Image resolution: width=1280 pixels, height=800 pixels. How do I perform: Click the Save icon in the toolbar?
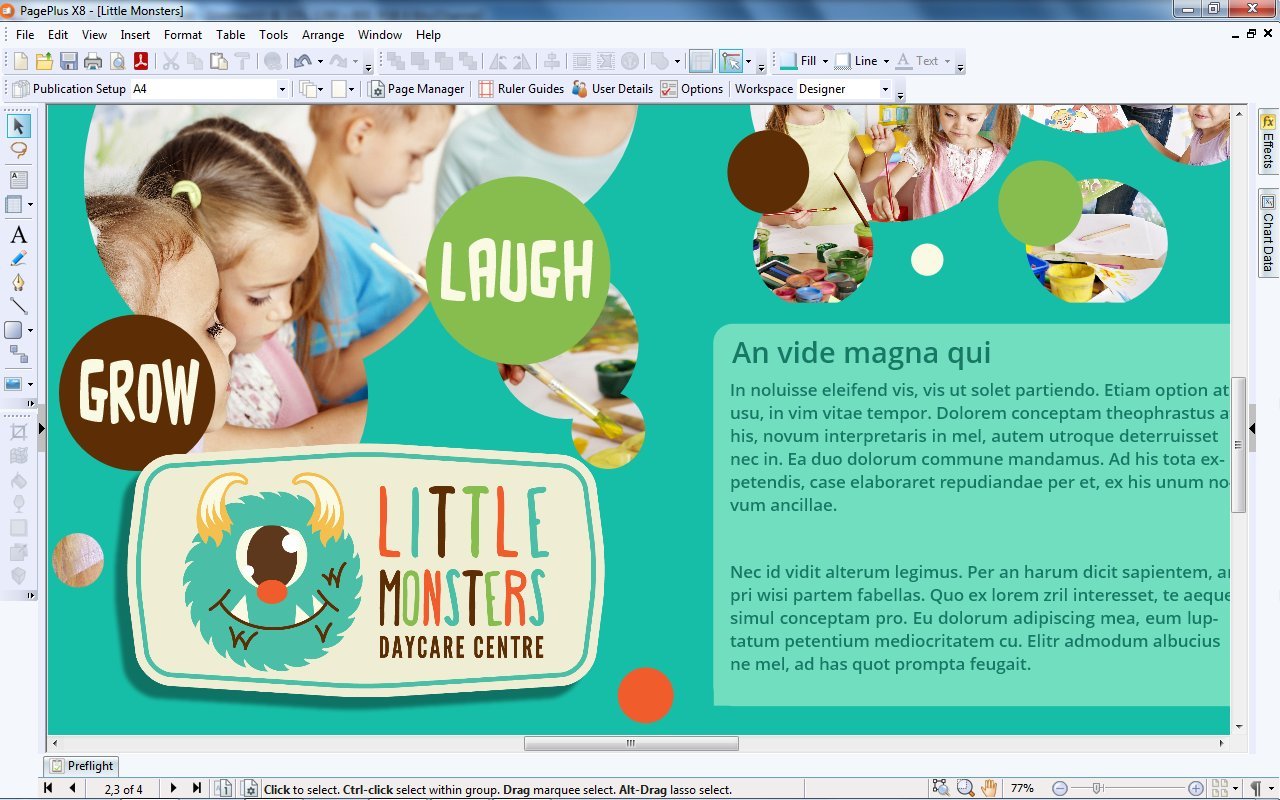(69, 61)
